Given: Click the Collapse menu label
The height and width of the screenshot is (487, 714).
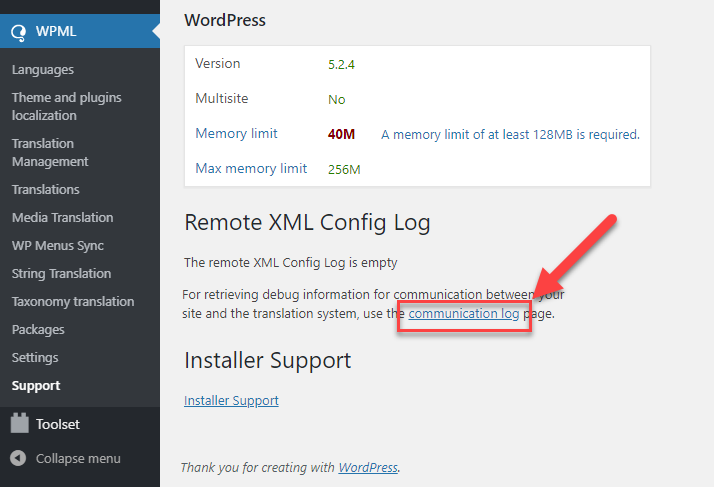Looking at the screenshot, I should pyautogui.click(x=78, y=458).
